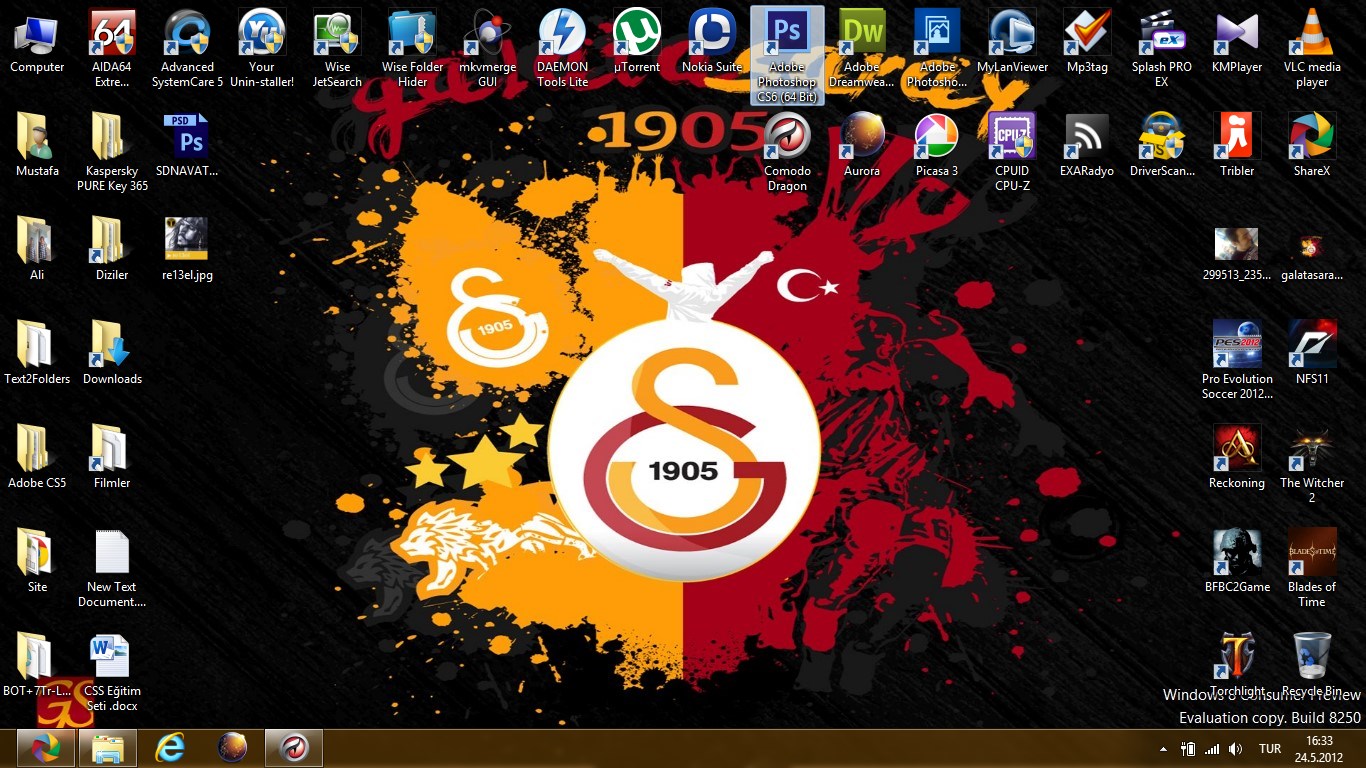Open the network signal tray icon
1366x768 pixels.
coord(1212,749)
